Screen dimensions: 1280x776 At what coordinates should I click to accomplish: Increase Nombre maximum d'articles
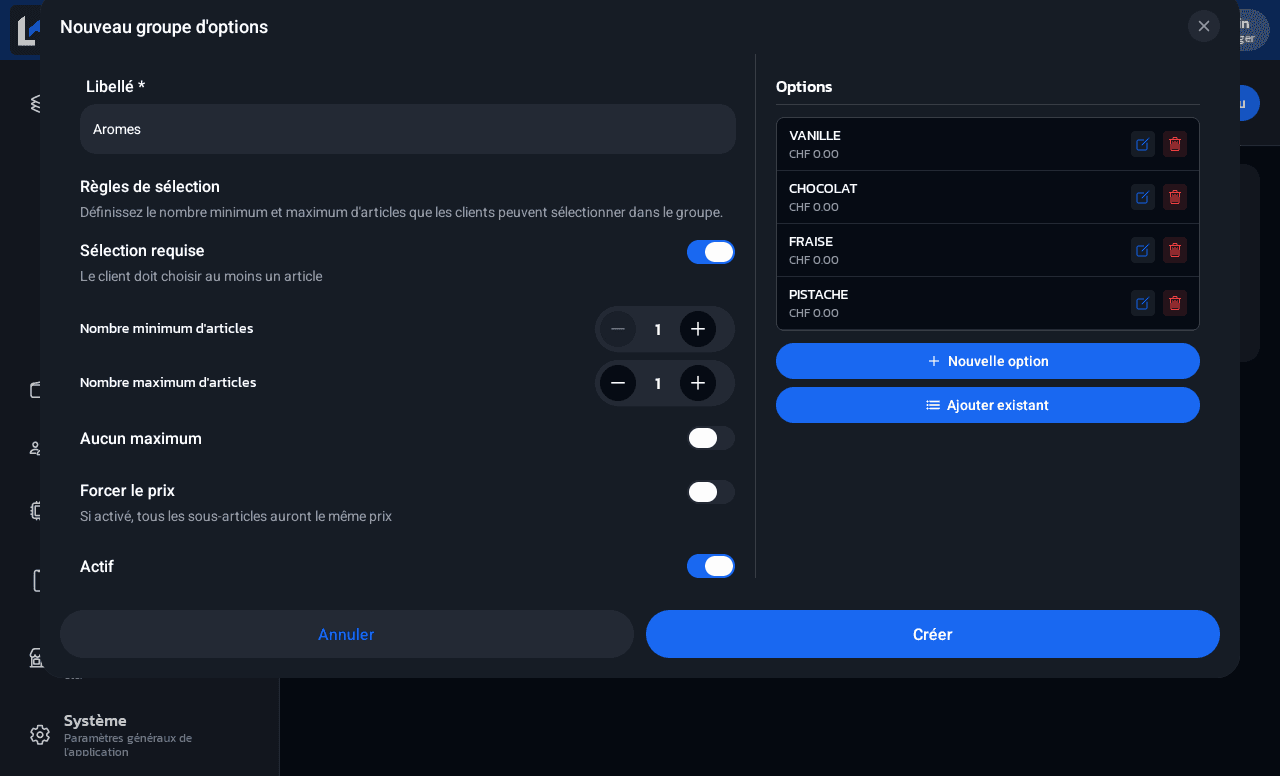click(698, 383)
